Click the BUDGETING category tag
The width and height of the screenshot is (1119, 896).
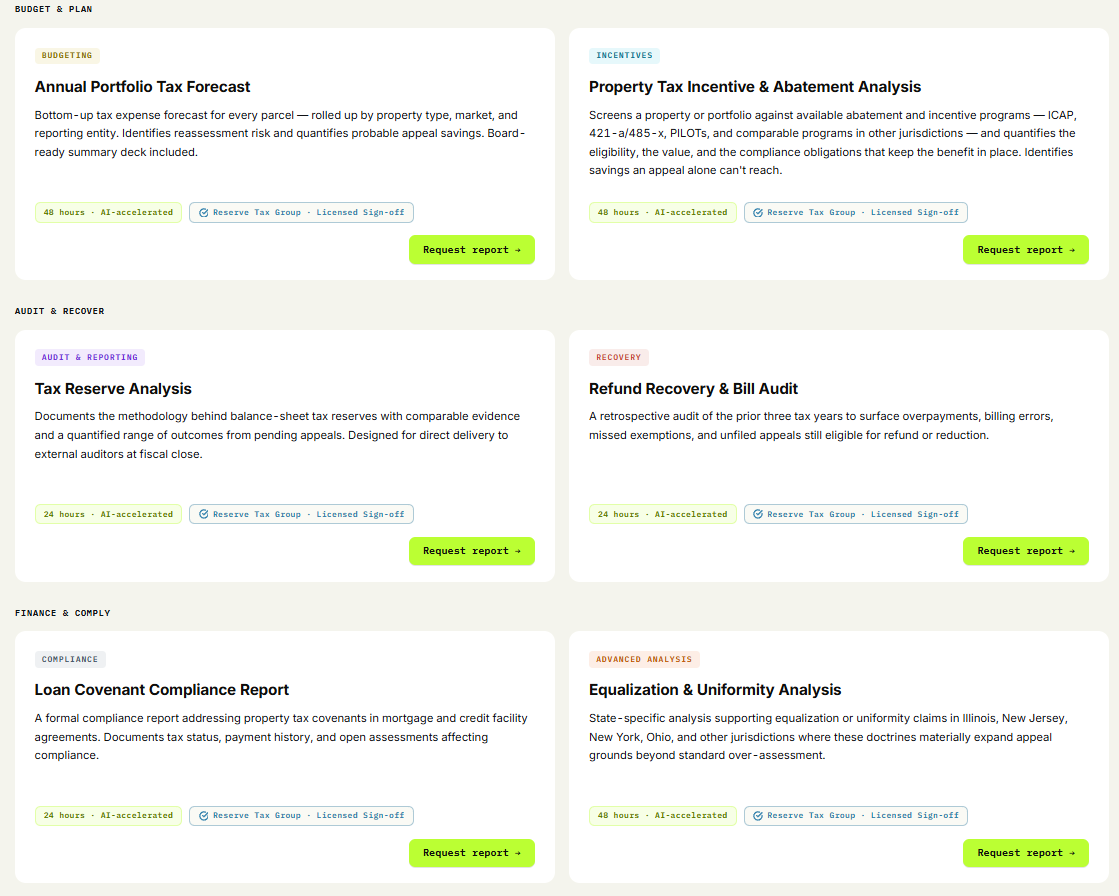67,56
